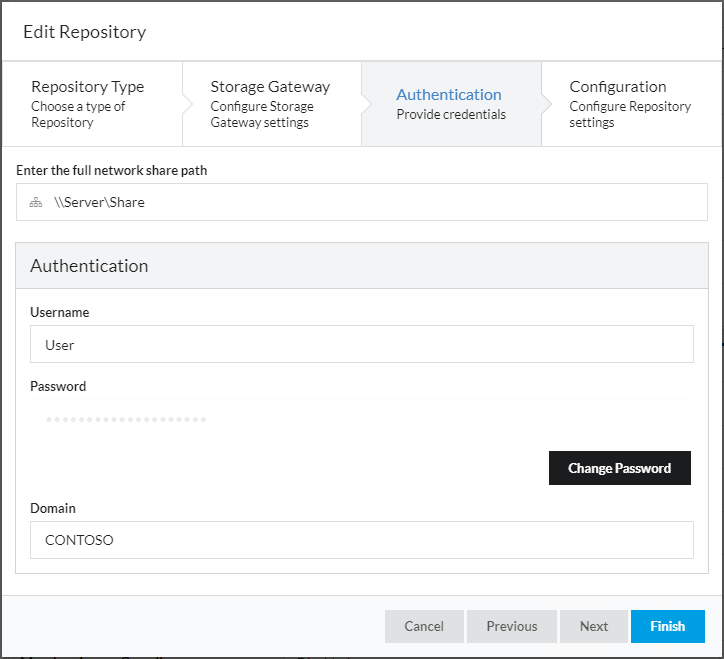The width and height of the screenshot is (724, 659).
Task: Switch to the Configuration step
Action: pos(630,104)
